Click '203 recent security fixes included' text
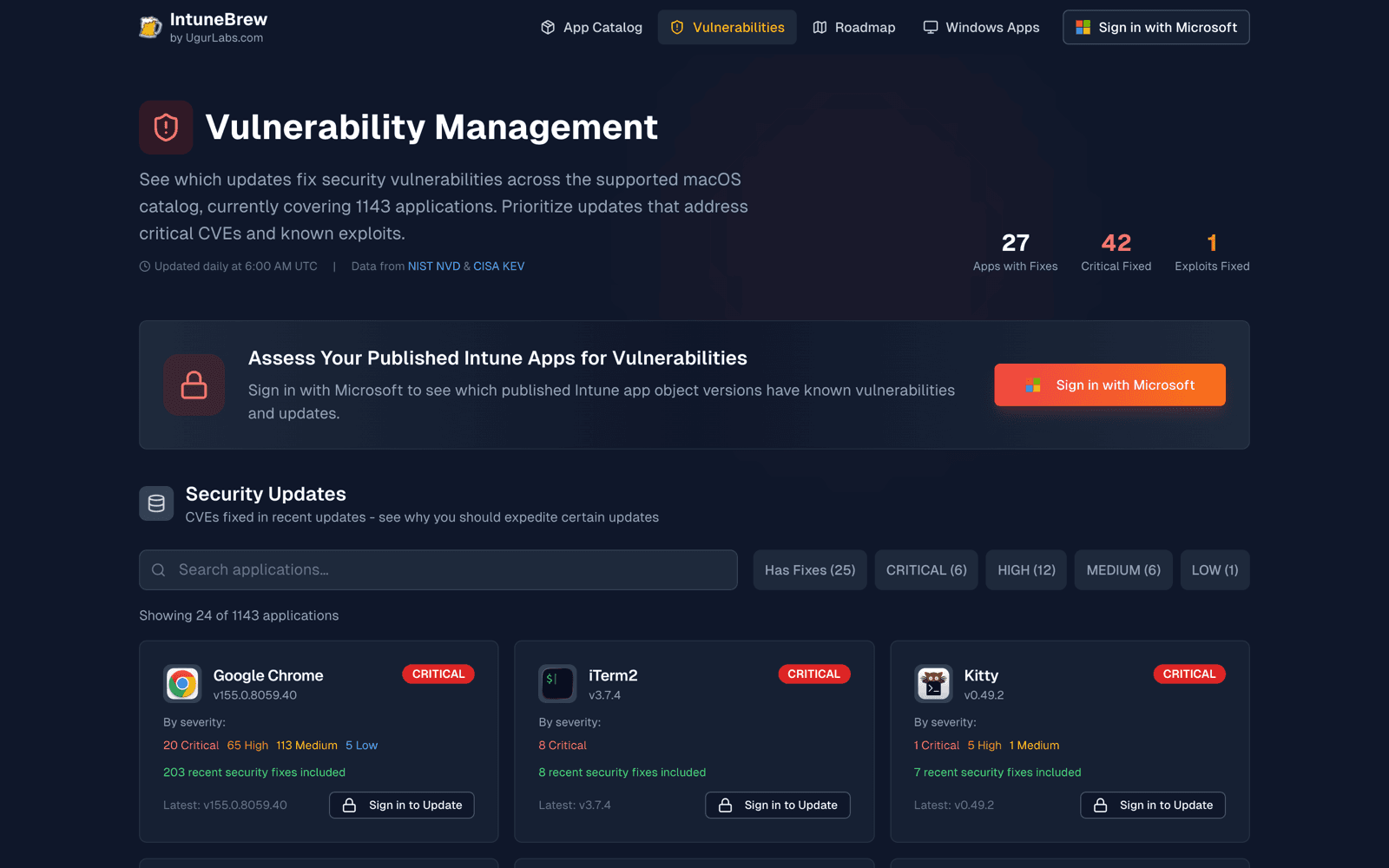 [x=254, y=773]
